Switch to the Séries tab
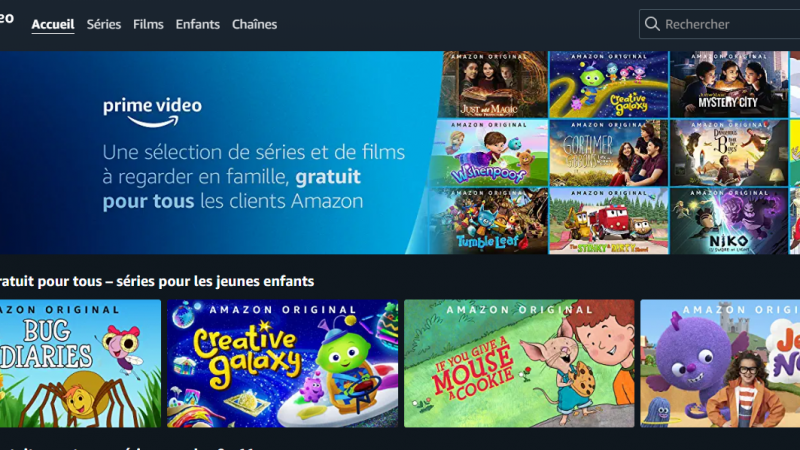This screenshot has height=450, width=800. click(x=104, y=24)
